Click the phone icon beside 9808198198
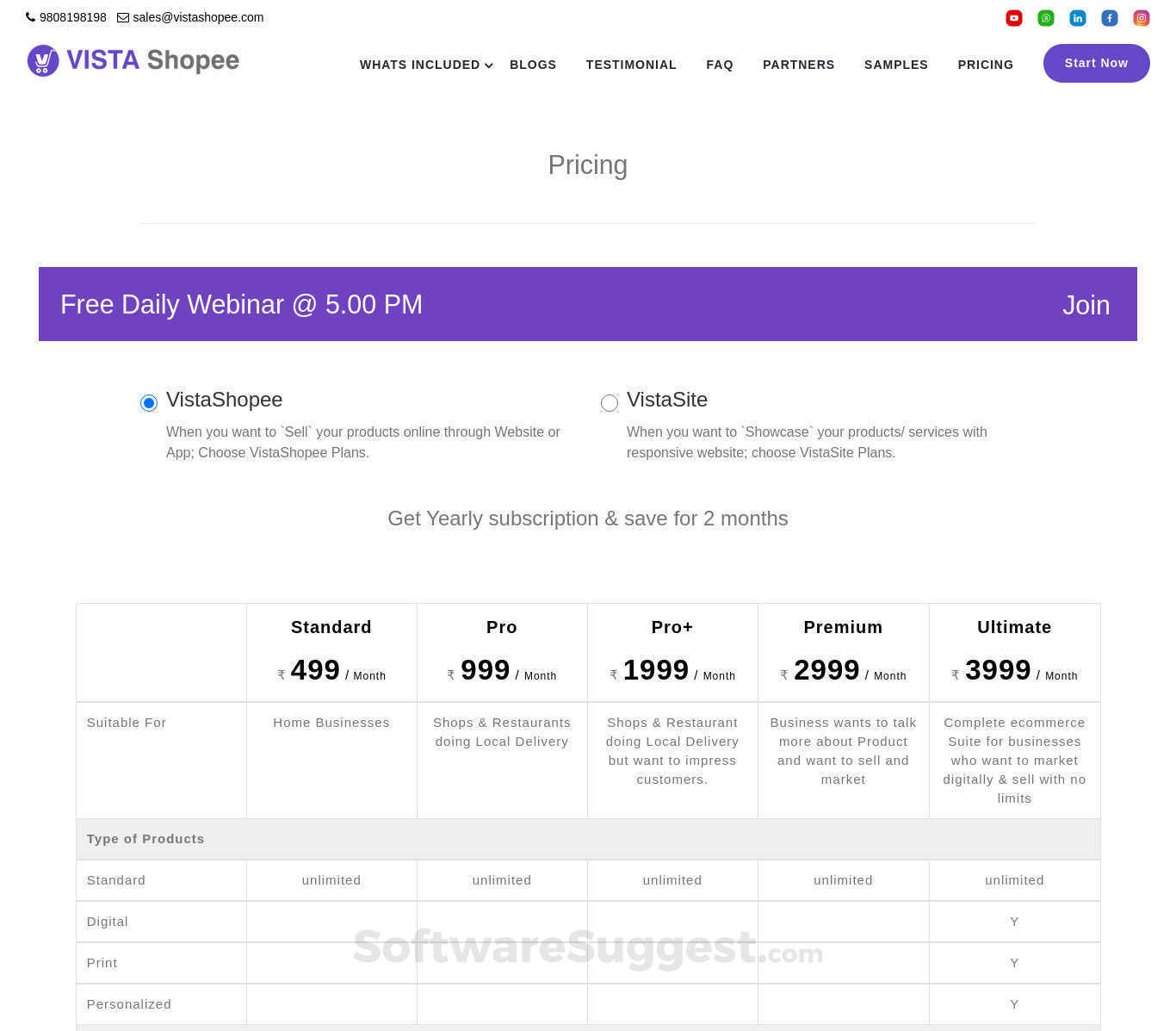The height and width of the screenshot is (1031, 1176). pyautogui.click(x=30, y=16)
